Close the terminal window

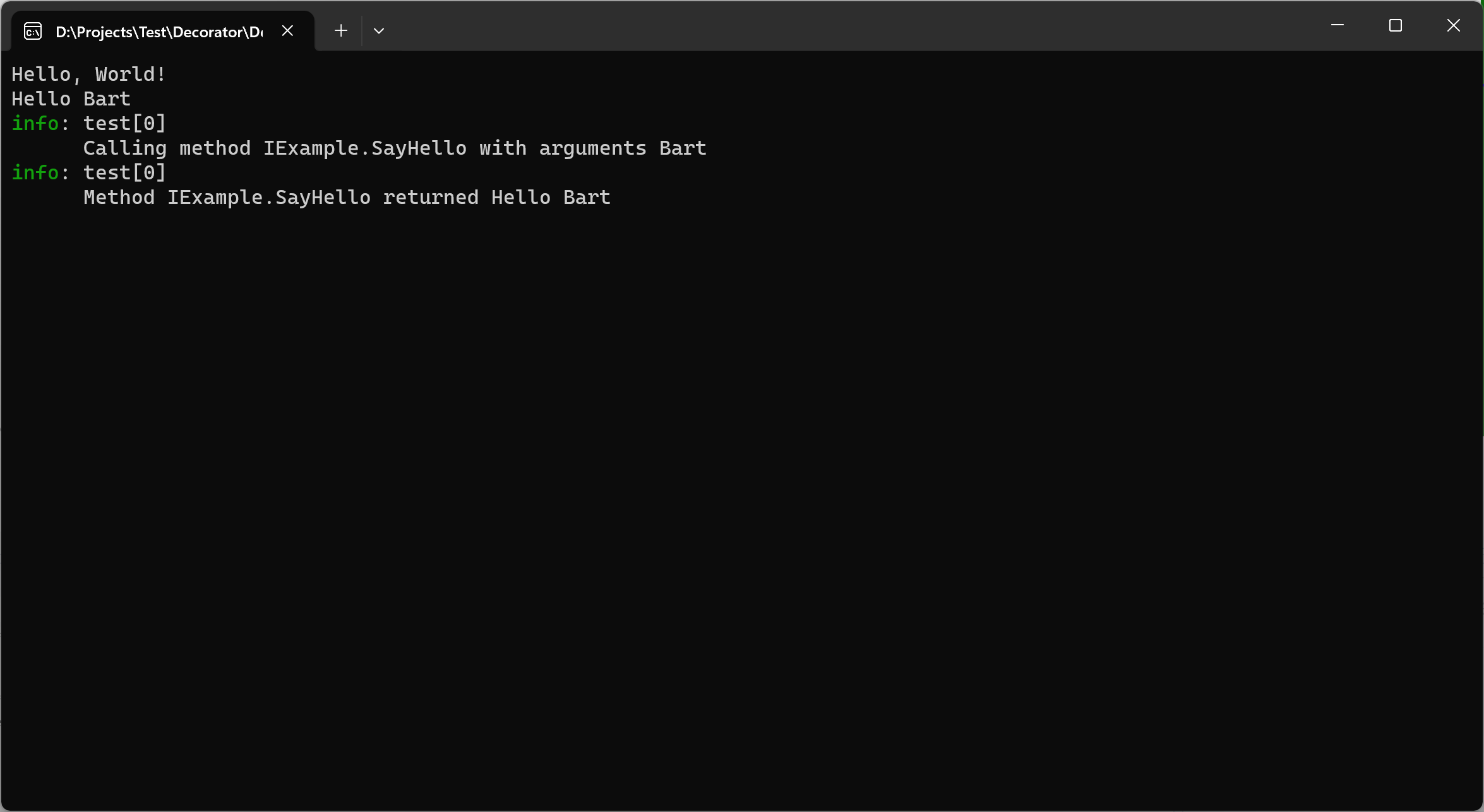(1454, 25)
